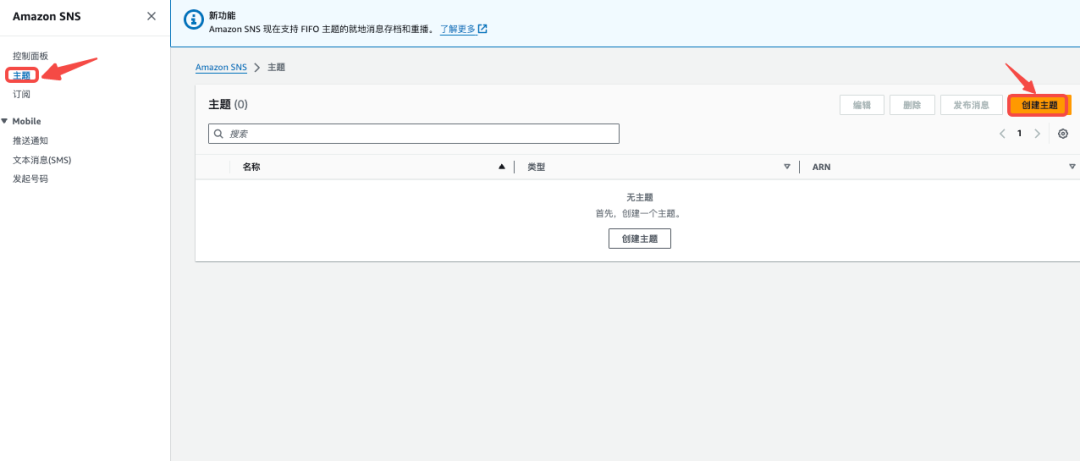Click the 类型 column header
The image size is (1080, 461).
[x=537, y=167]
